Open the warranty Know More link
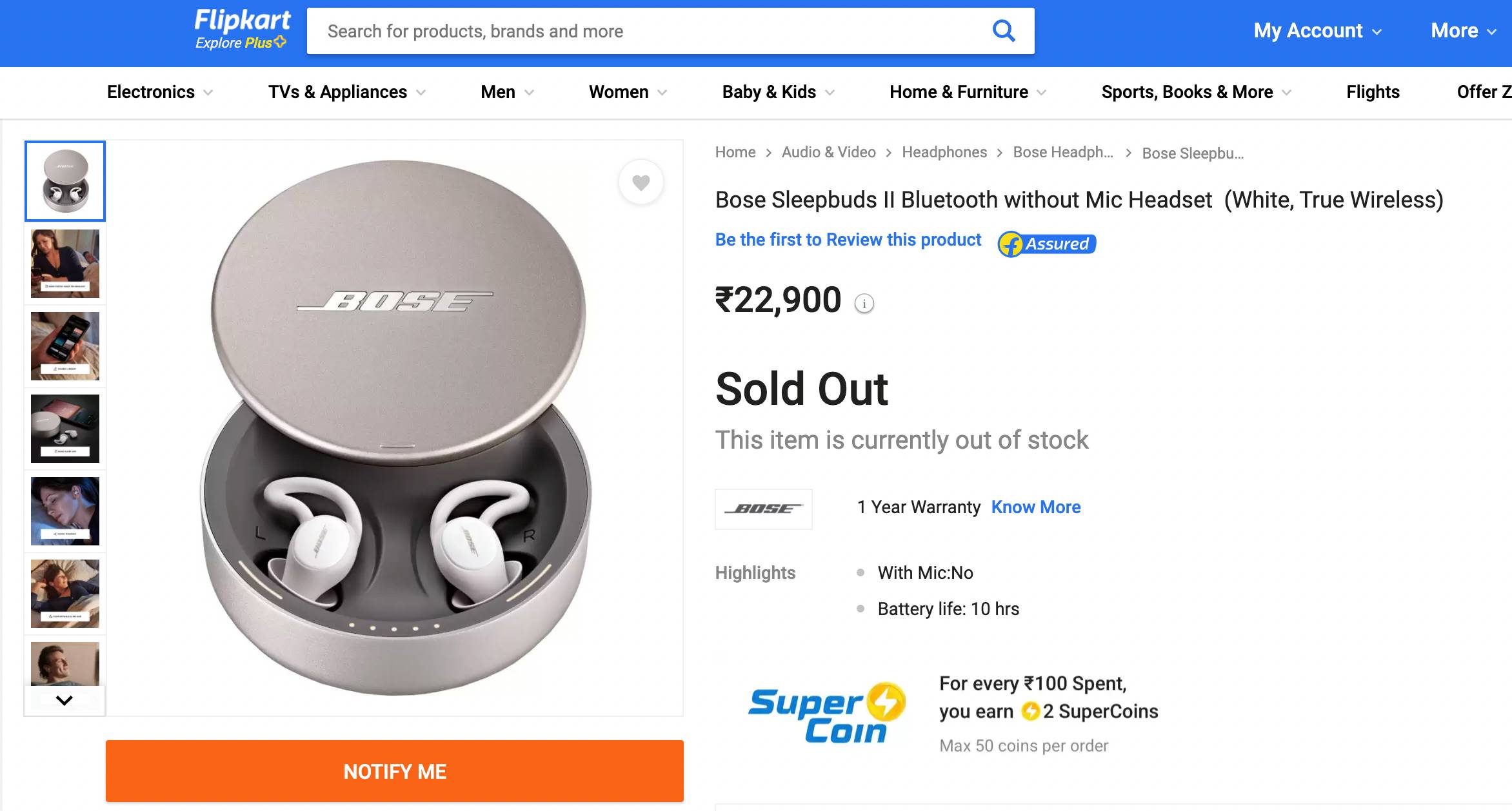The image size is (1512, 811). click(x=1035, y=507)
